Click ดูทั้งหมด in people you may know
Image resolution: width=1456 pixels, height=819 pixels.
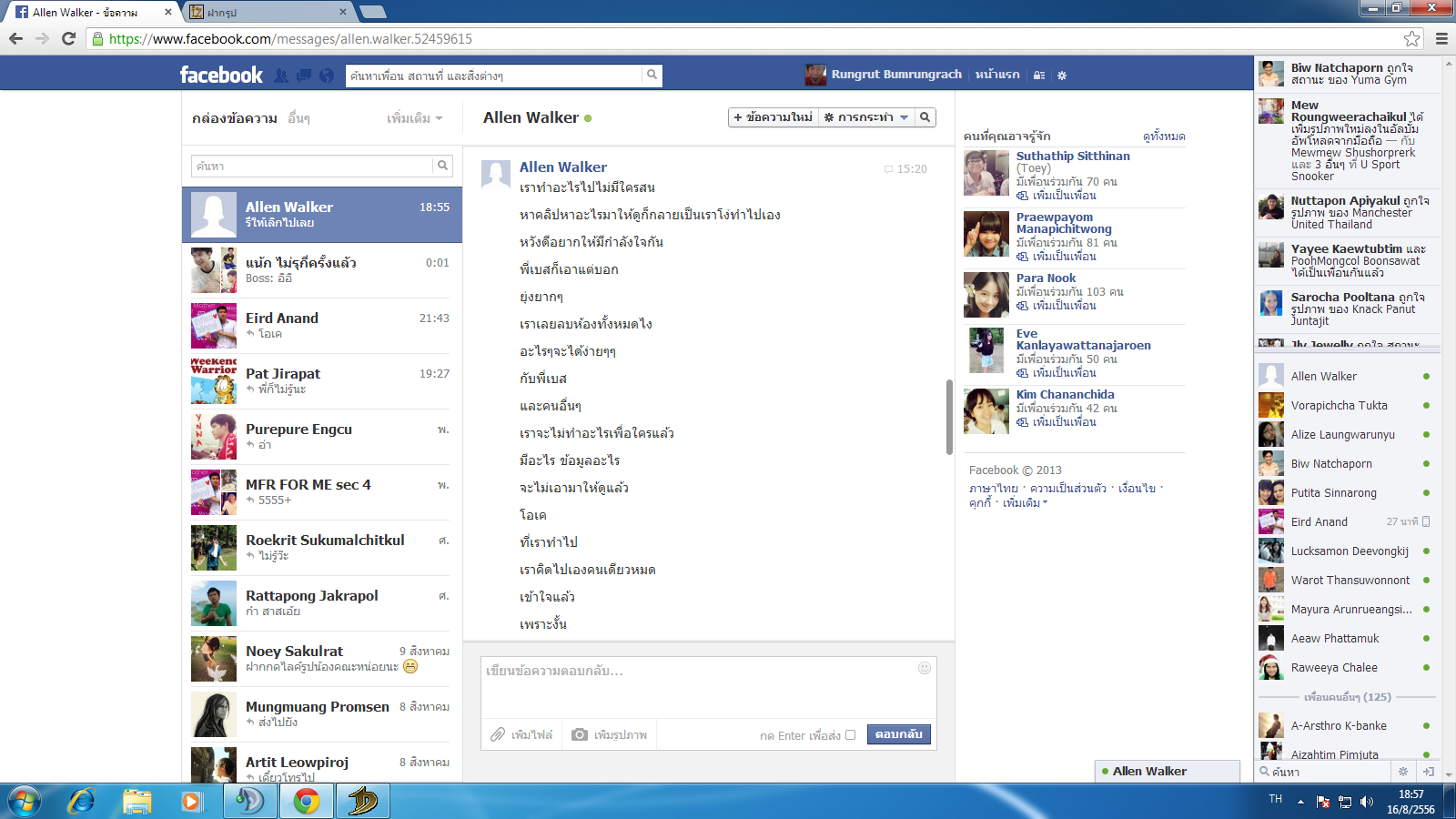point(1164,136)
